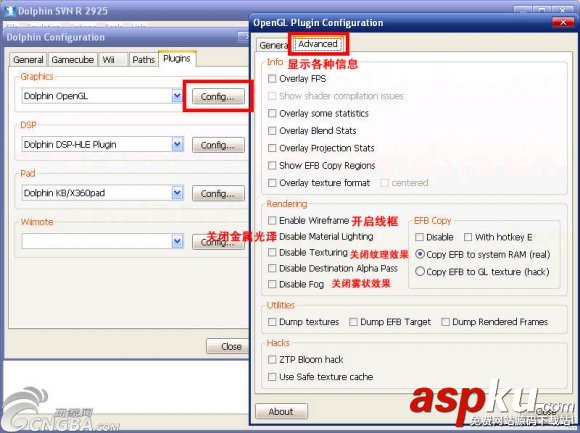Open the DSP plugin dropdown arrow
This screenshot has width=580, height=433.
click(x=177, y=145)
